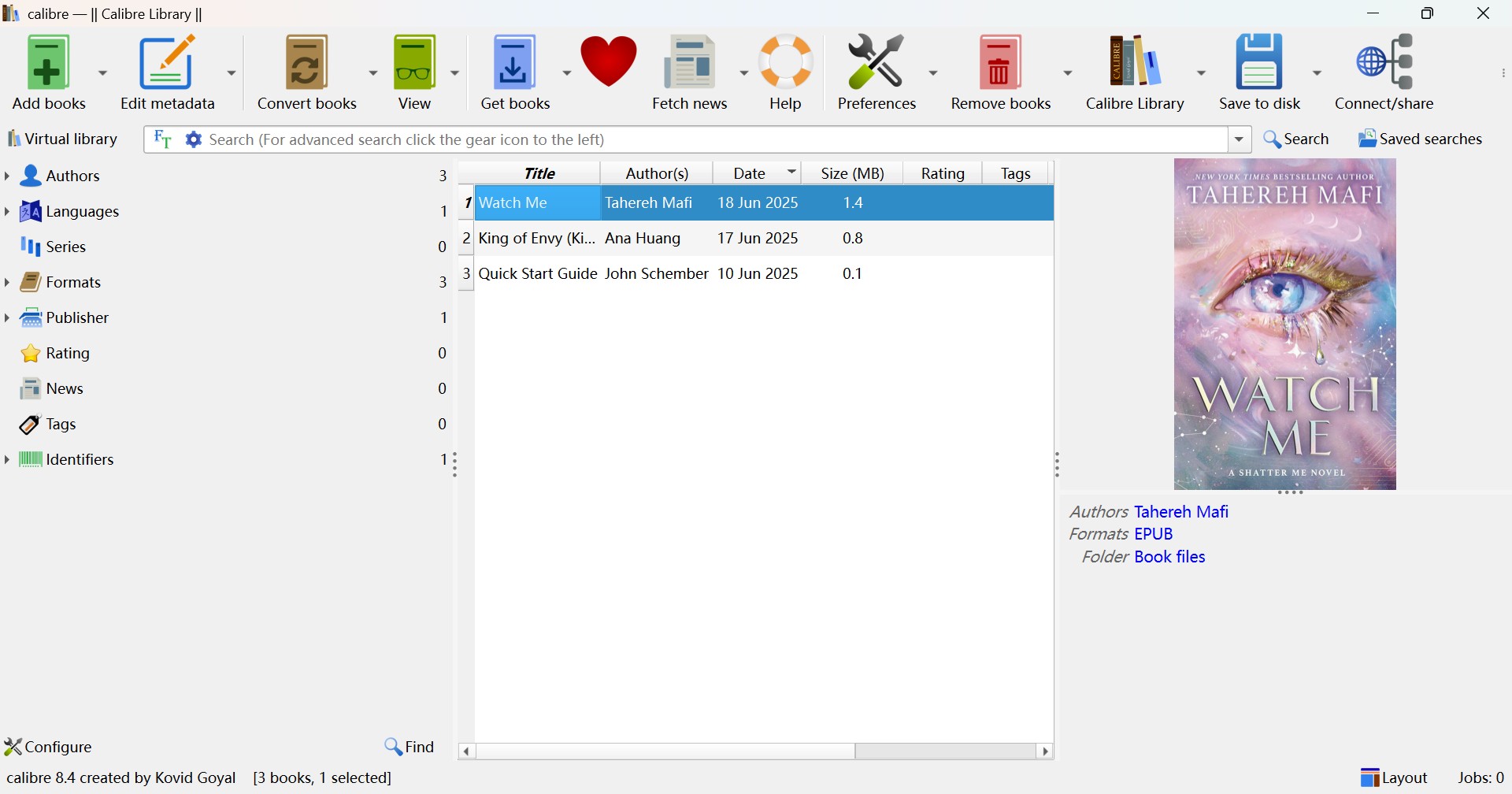Screen dimensions: 1512x794
Task: Open Tahereh Mafi author link
Action: click(1182, 511)
